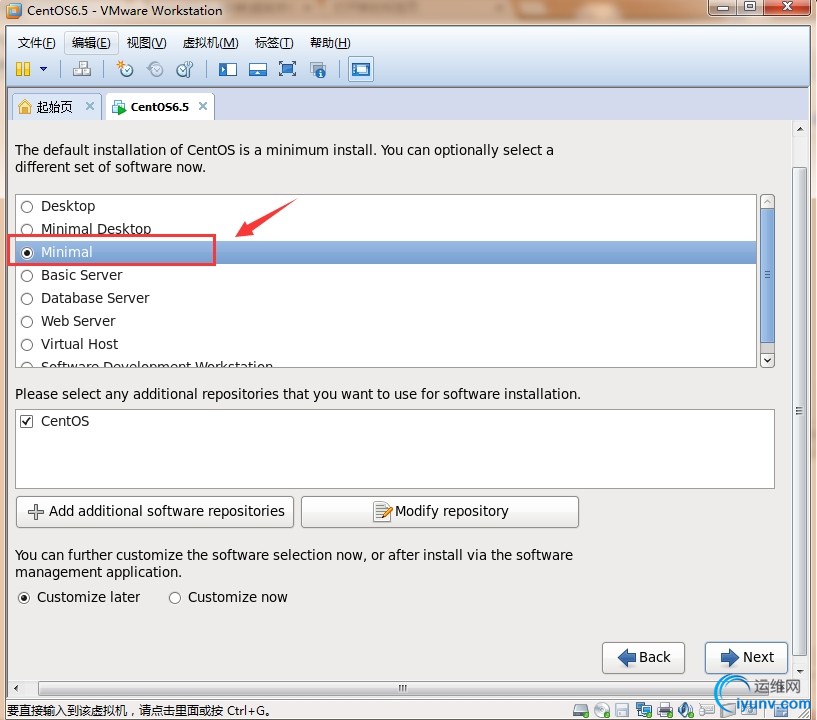Click software list scrollbar up arrow
Image resolution: width=817 pixels, height=720 pixels.
pos(767,202)
